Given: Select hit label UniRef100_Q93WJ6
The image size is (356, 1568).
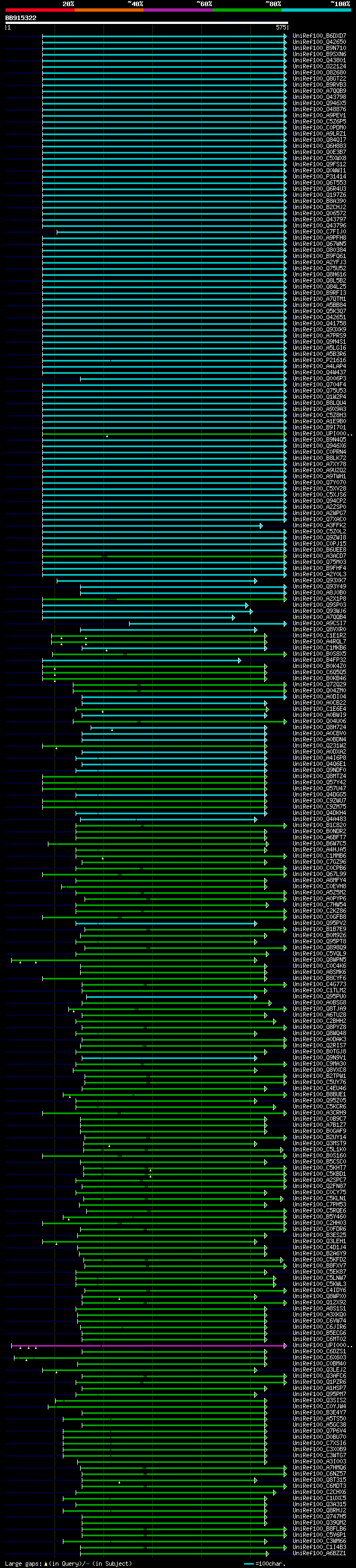Looking at the screenshot, I should click(319, 611).
